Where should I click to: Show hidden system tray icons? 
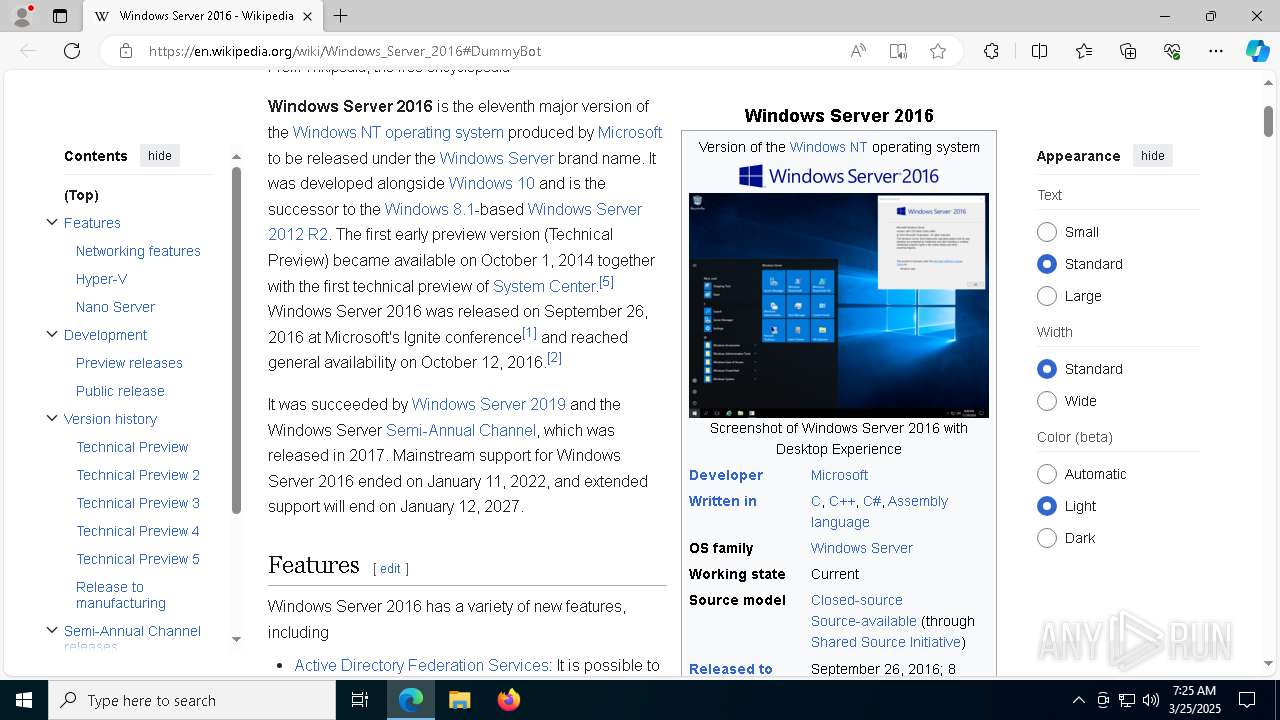tap(1078, 700)
